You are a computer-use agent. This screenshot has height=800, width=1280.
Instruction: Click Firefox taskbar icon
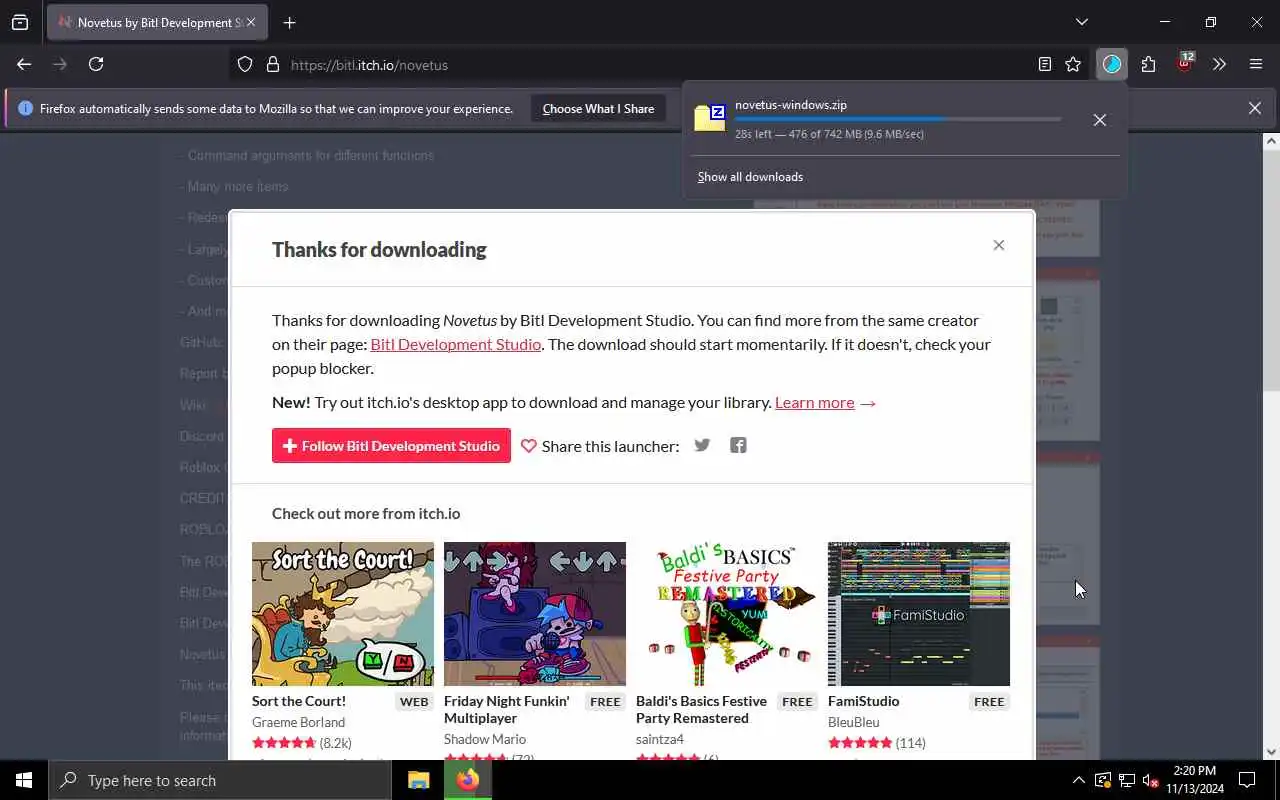(x=468, y=780)
